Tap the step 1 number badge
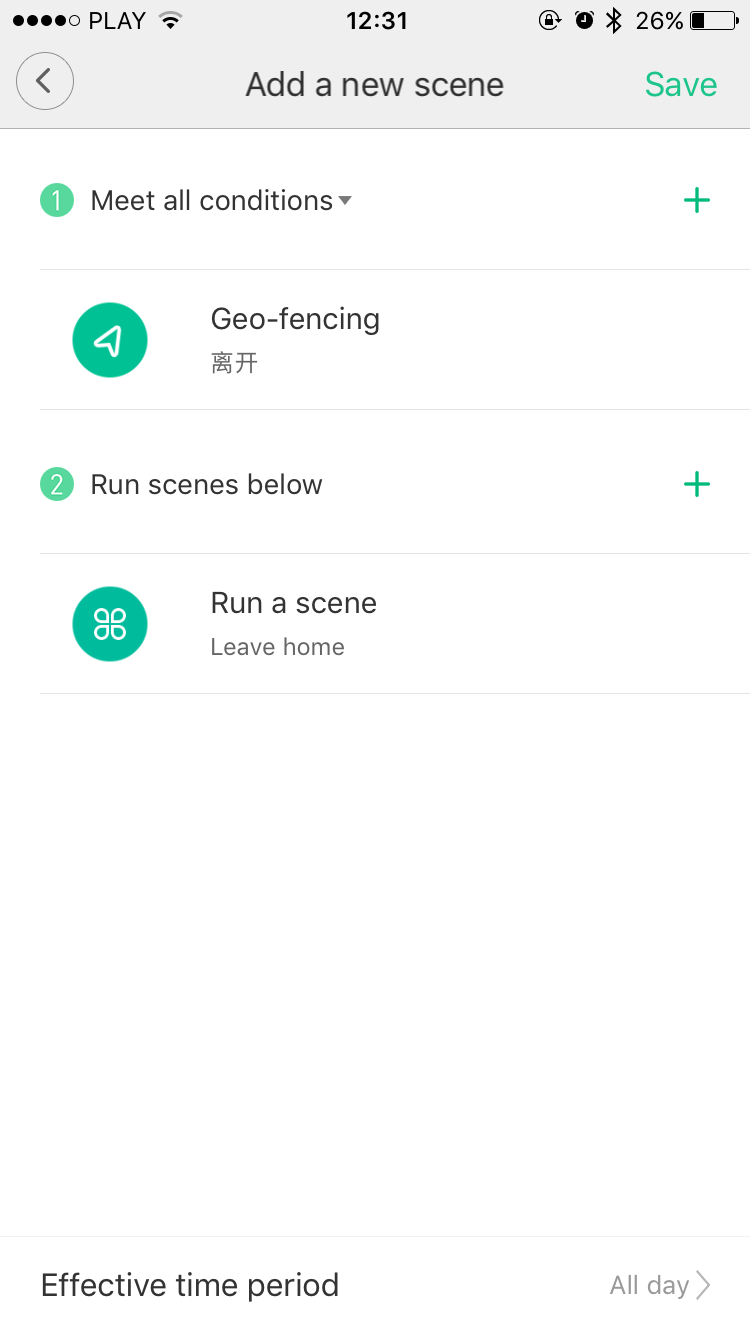The width and height of the screenshot is (750, 1334). [57, 201]
